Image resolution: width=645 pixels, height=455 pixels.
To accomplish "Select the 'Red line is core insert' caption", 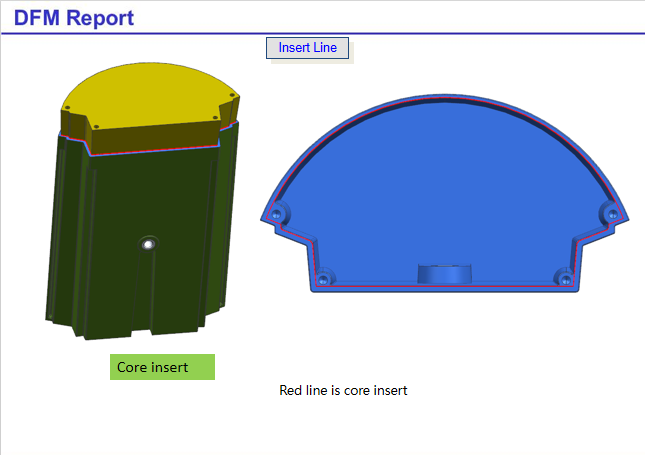I will coord(343,390).
